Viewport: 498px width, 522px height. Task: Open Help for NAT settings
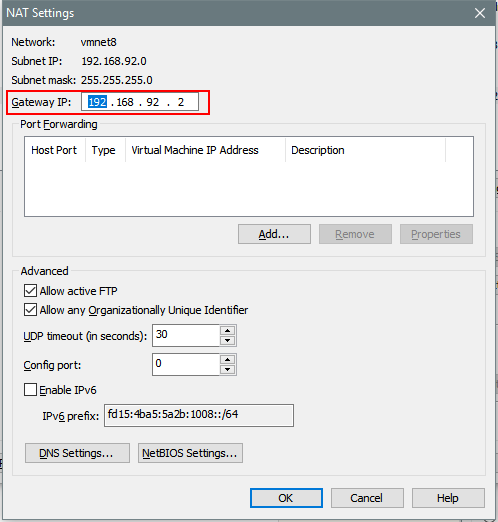(448, 498)
